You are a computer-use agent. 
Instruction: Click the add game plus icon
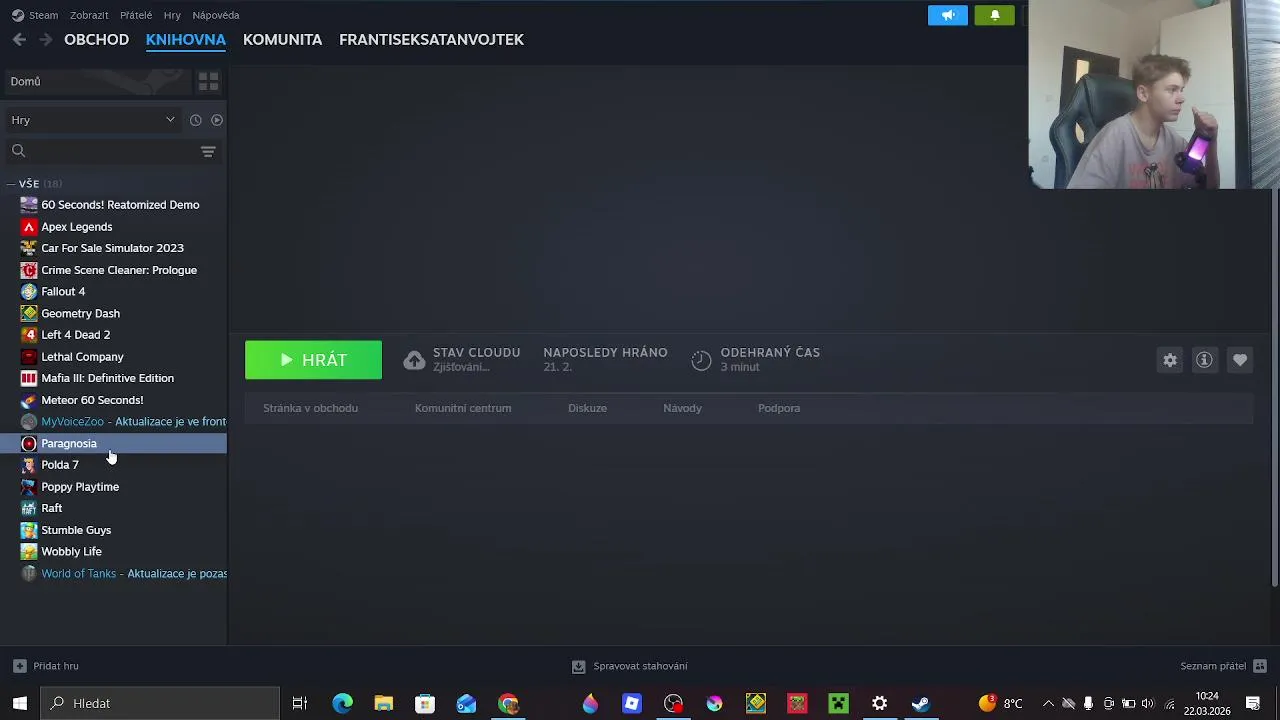click(19, 666)
